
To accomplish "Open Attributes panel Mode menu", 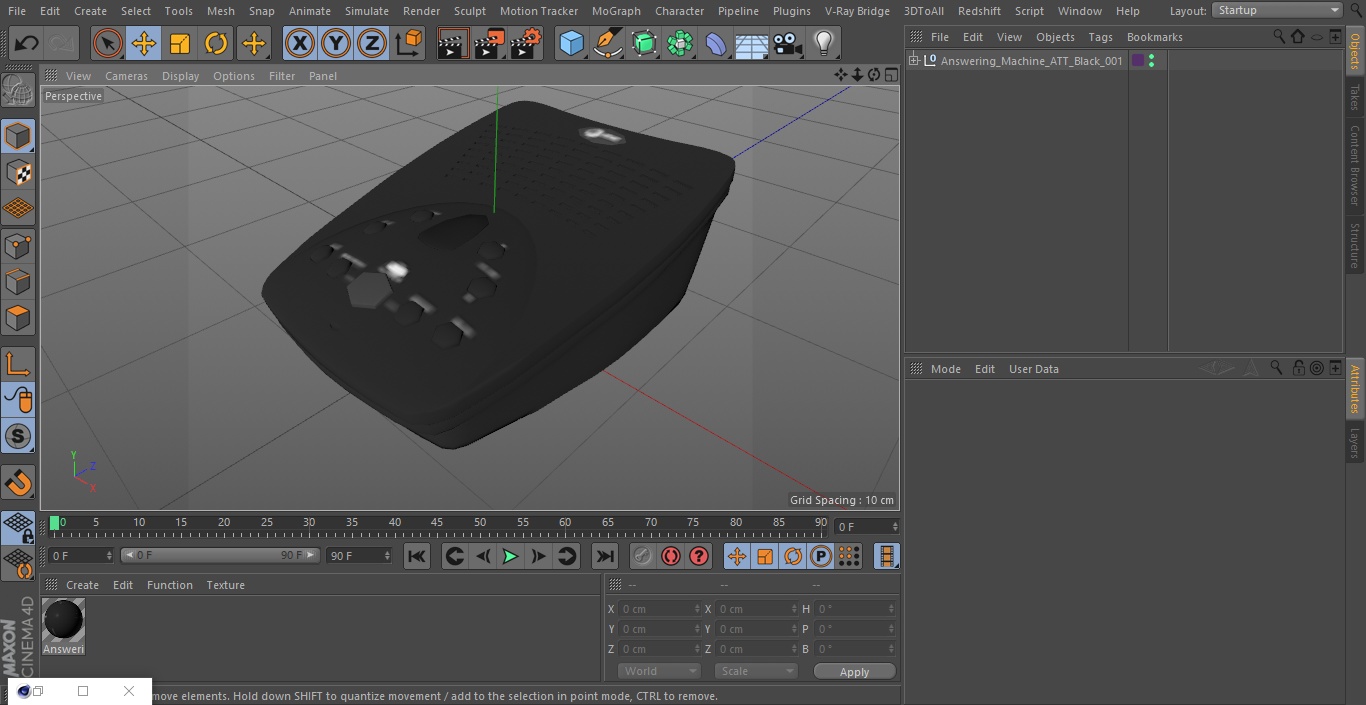I will pyautogui.click(x=945, y=369).
